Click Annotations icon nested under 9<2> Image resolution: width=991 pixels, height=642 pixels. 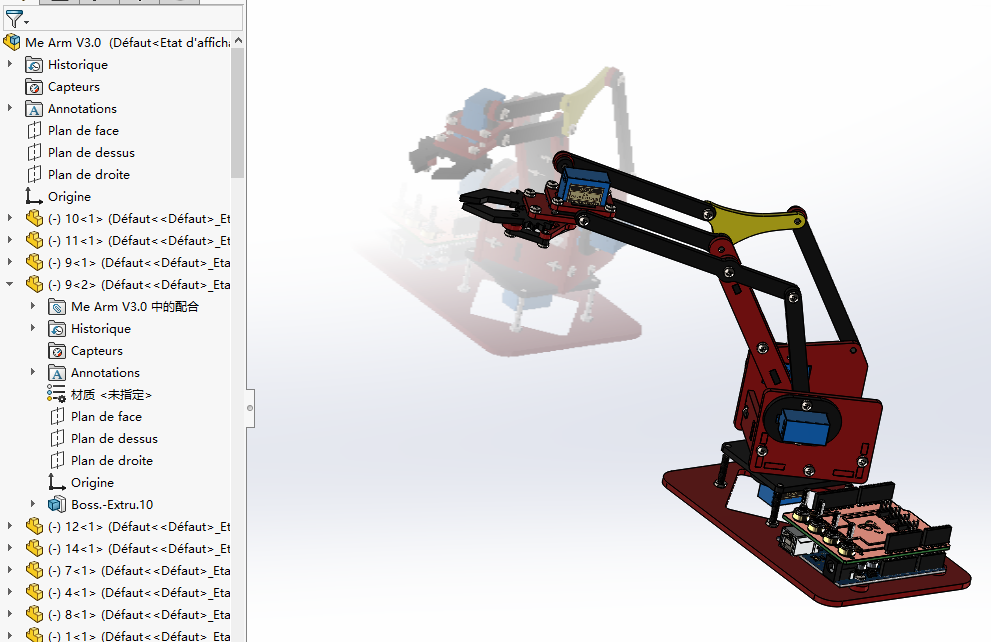57,373
